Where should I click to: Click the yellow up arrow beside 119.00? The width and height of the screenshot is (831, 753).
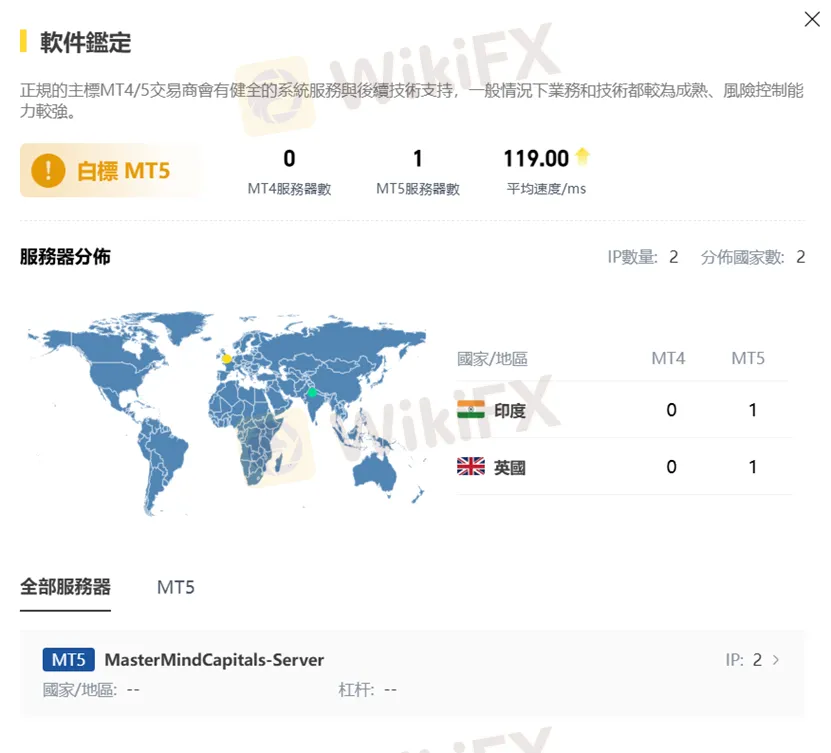(582, 157)
